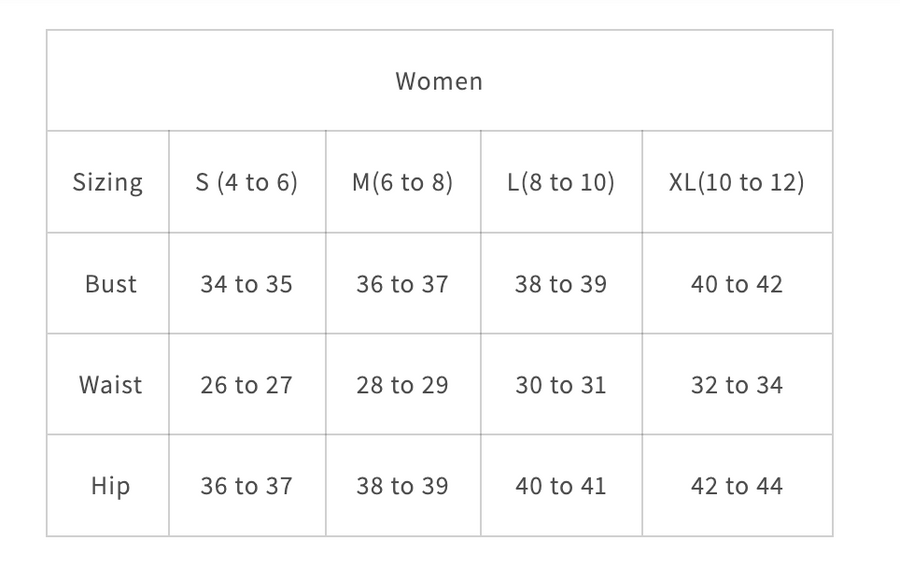This screenshot has height=583, width=900.
Task: Click the small waist cell 26 to 27
Action: tap(246, 385)
